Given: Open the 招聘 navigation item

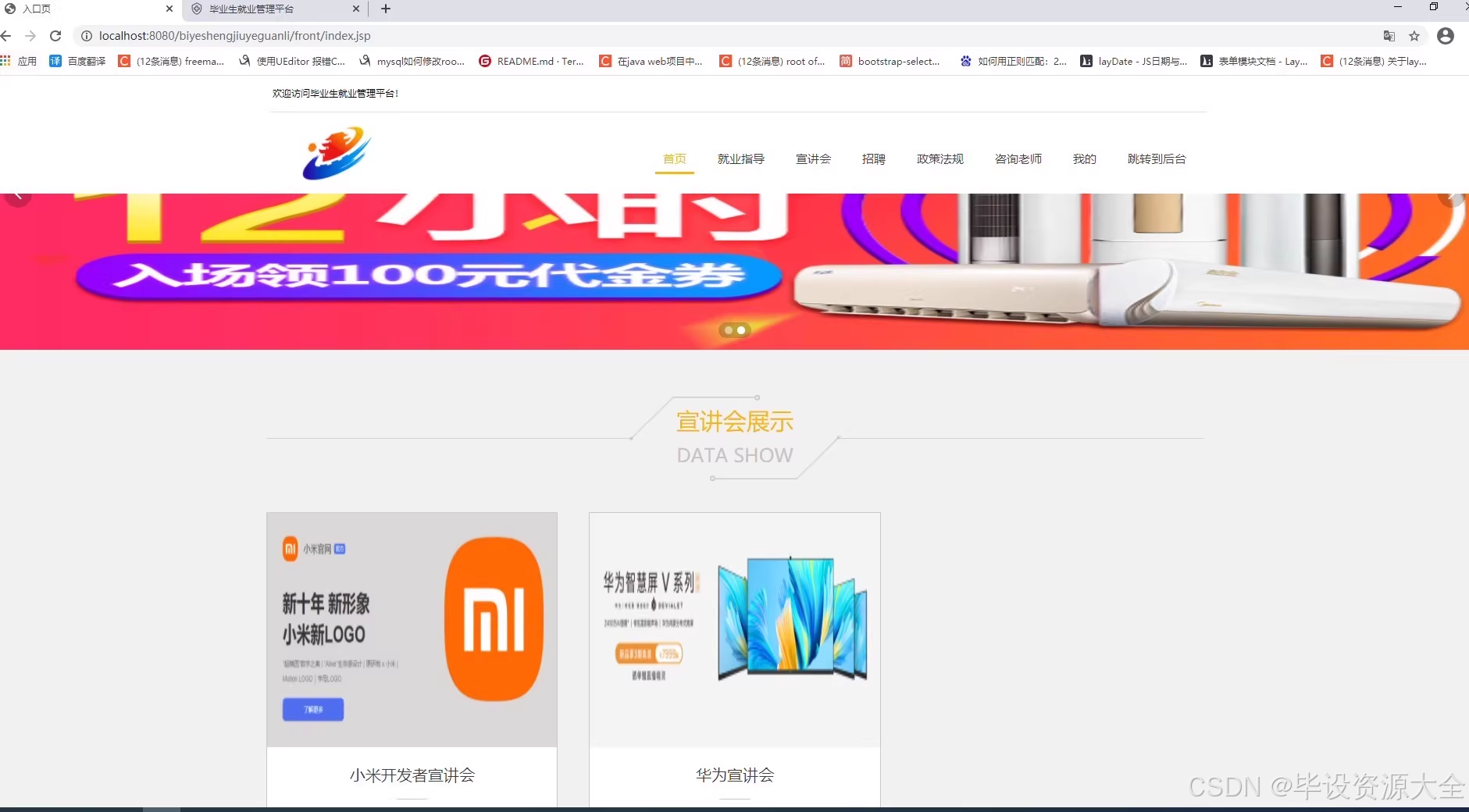Looking at the screenshot, I should [x=874, y=159].
